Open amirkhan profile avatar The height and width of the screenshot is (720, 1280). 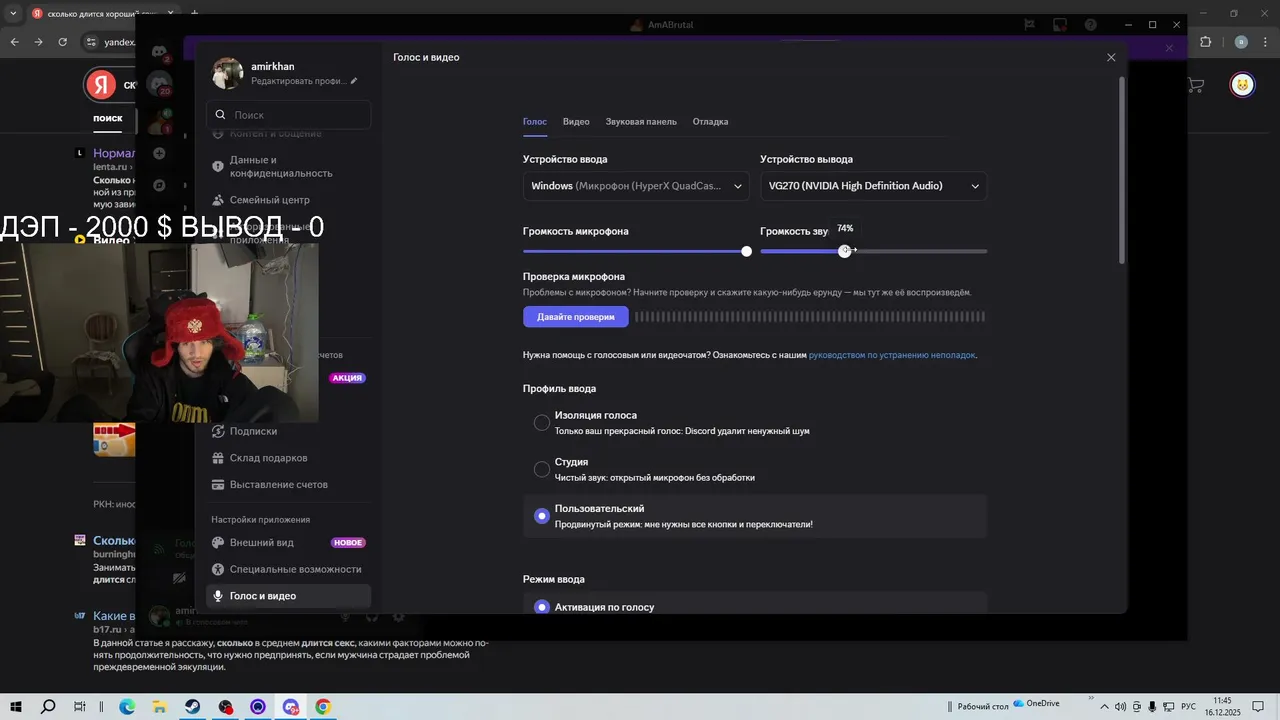228,73
